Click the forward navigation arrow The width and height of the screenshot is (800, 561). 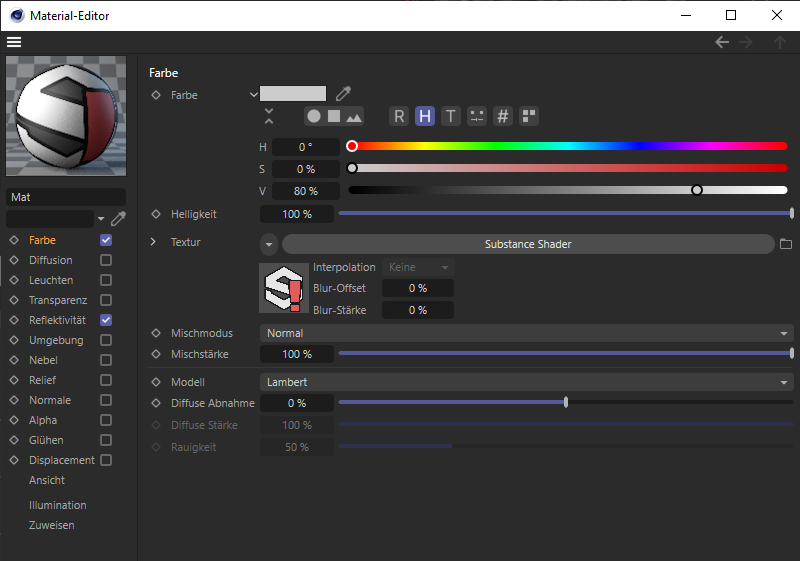click(x=746, y=42)
